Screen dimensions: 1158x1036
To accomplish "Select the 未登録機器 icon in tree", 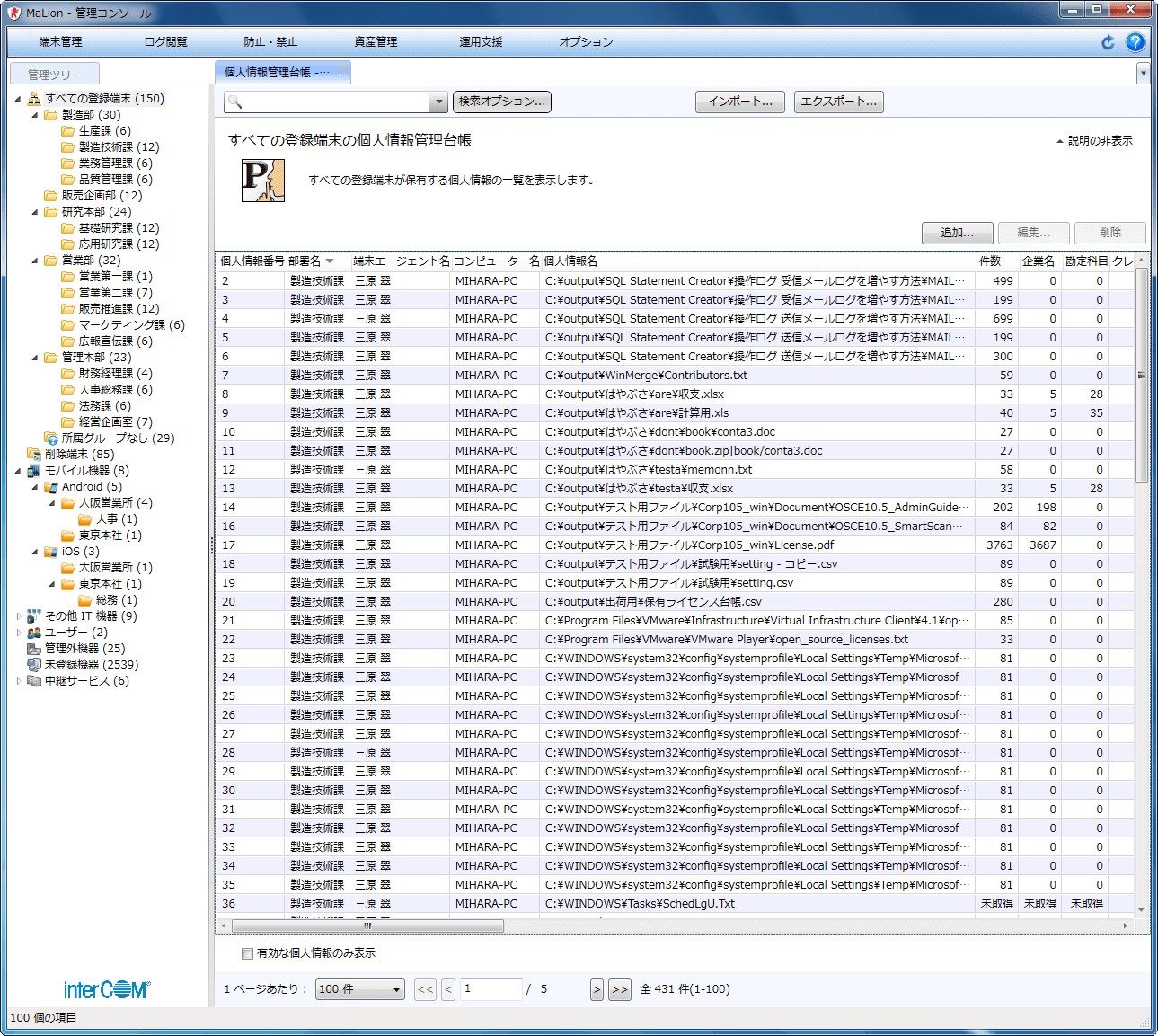I will [x=34, y=665].
